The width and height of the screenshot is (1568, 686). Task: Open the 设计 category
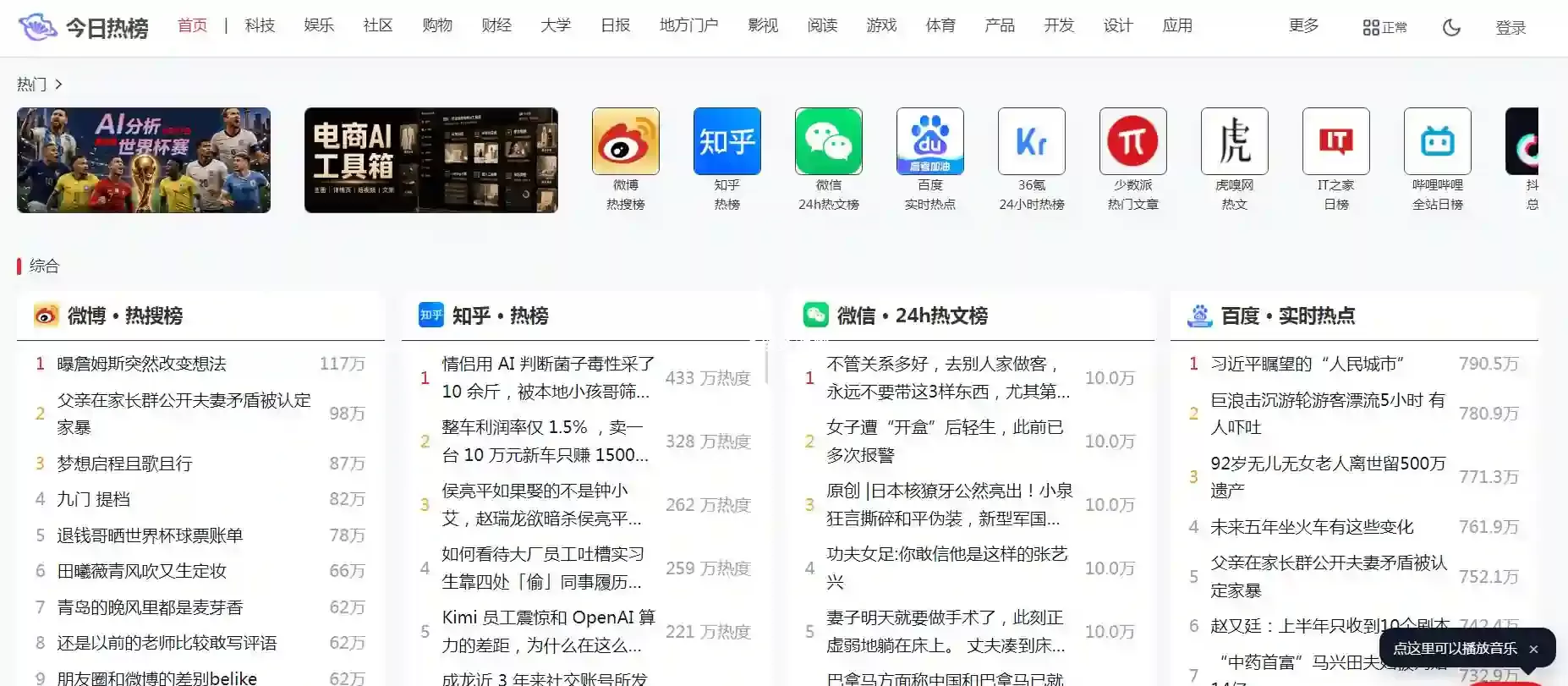(1118, 25)
